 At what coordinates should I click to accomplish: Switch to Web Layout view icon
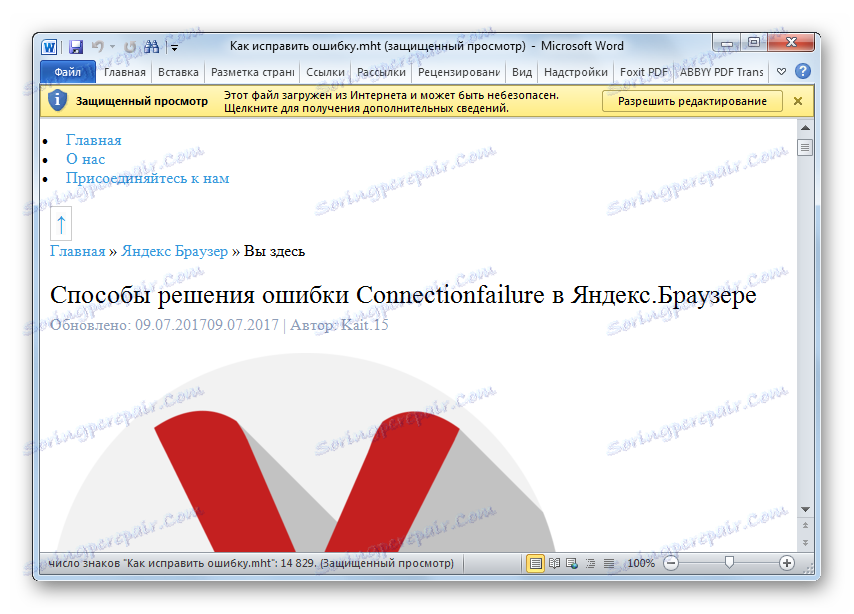click(572, 563)
